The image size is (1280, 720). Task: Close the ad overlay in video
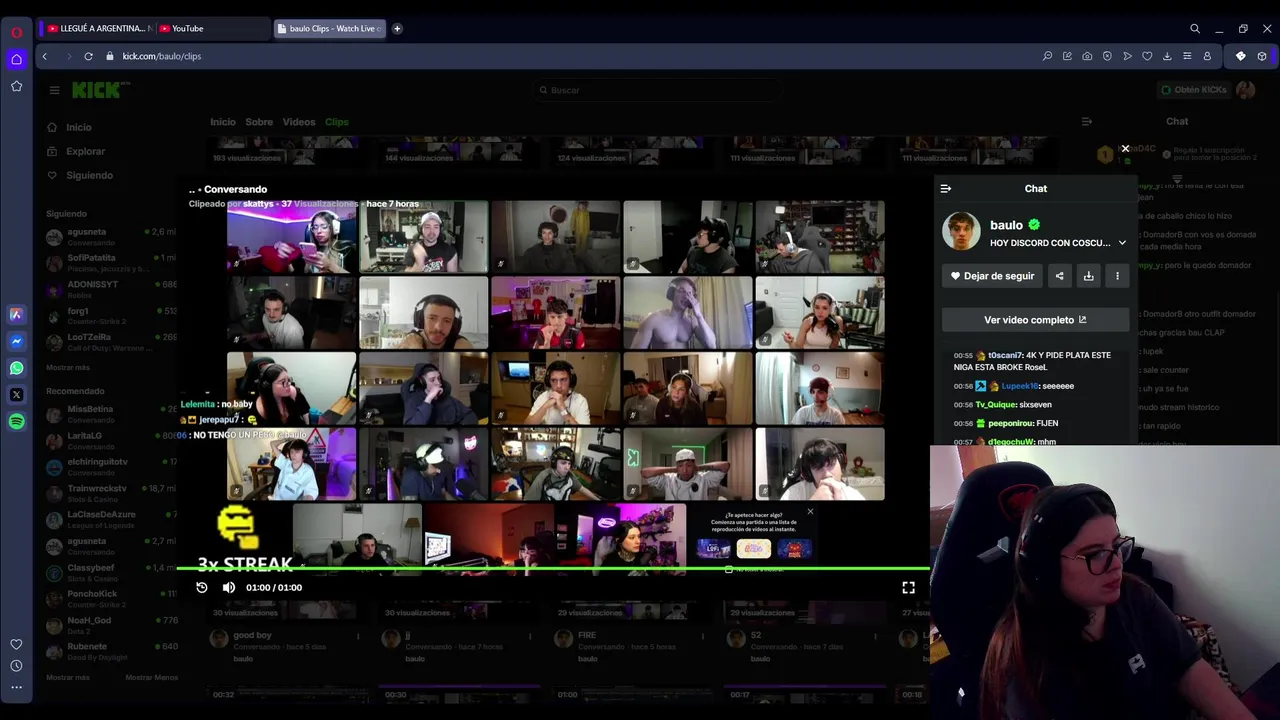click(x=810, y=512)
